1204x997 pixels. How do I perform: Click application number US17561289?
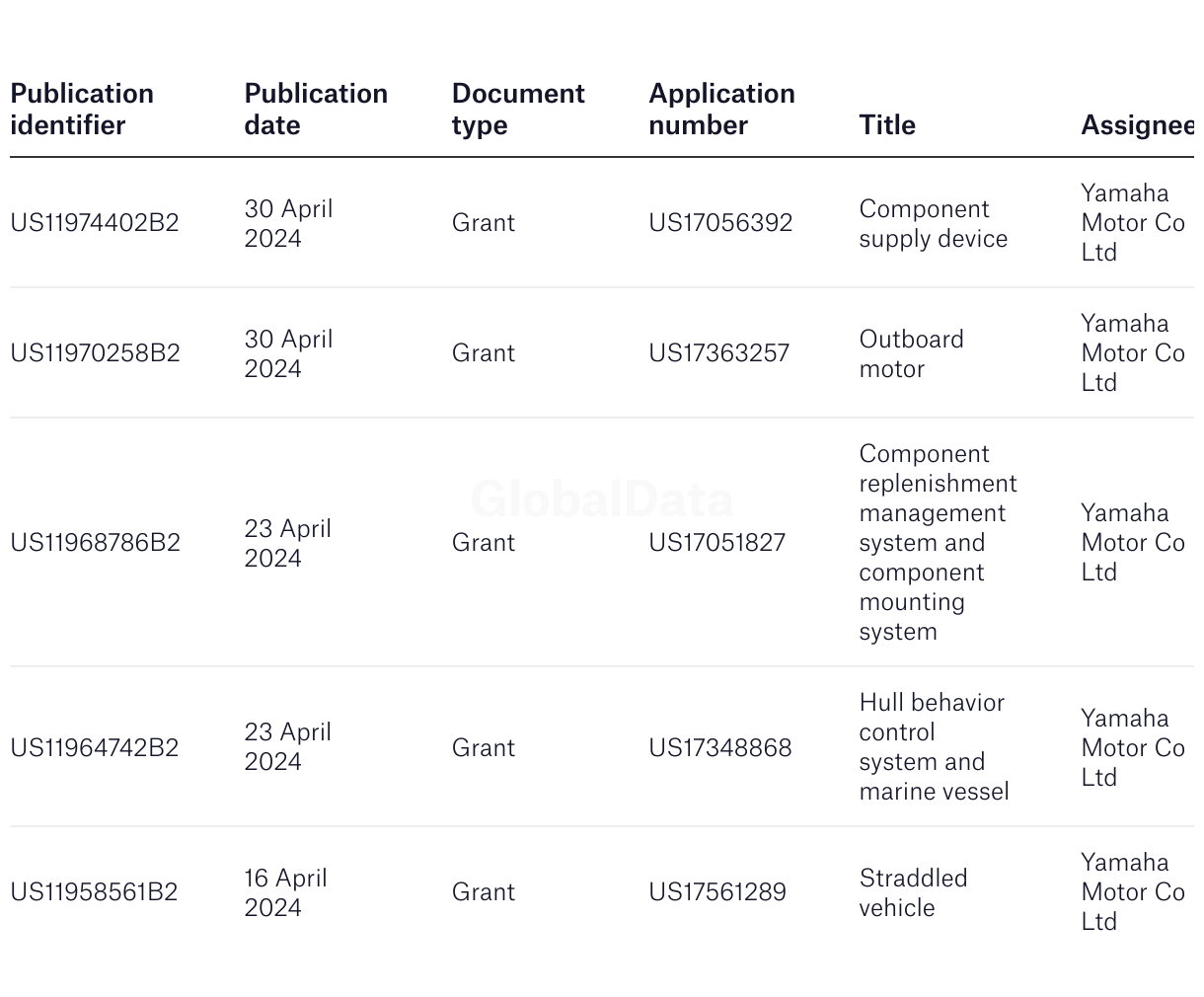click(717, 892)
